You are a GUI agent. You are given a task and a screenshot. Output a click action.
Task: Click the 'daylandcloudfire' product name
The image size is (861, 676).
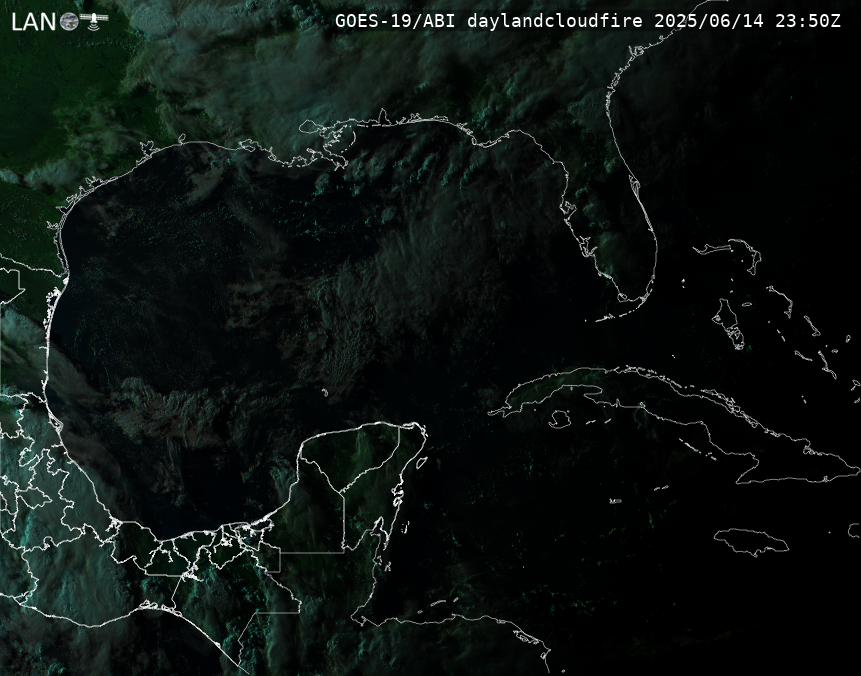(x=555, y=21)
